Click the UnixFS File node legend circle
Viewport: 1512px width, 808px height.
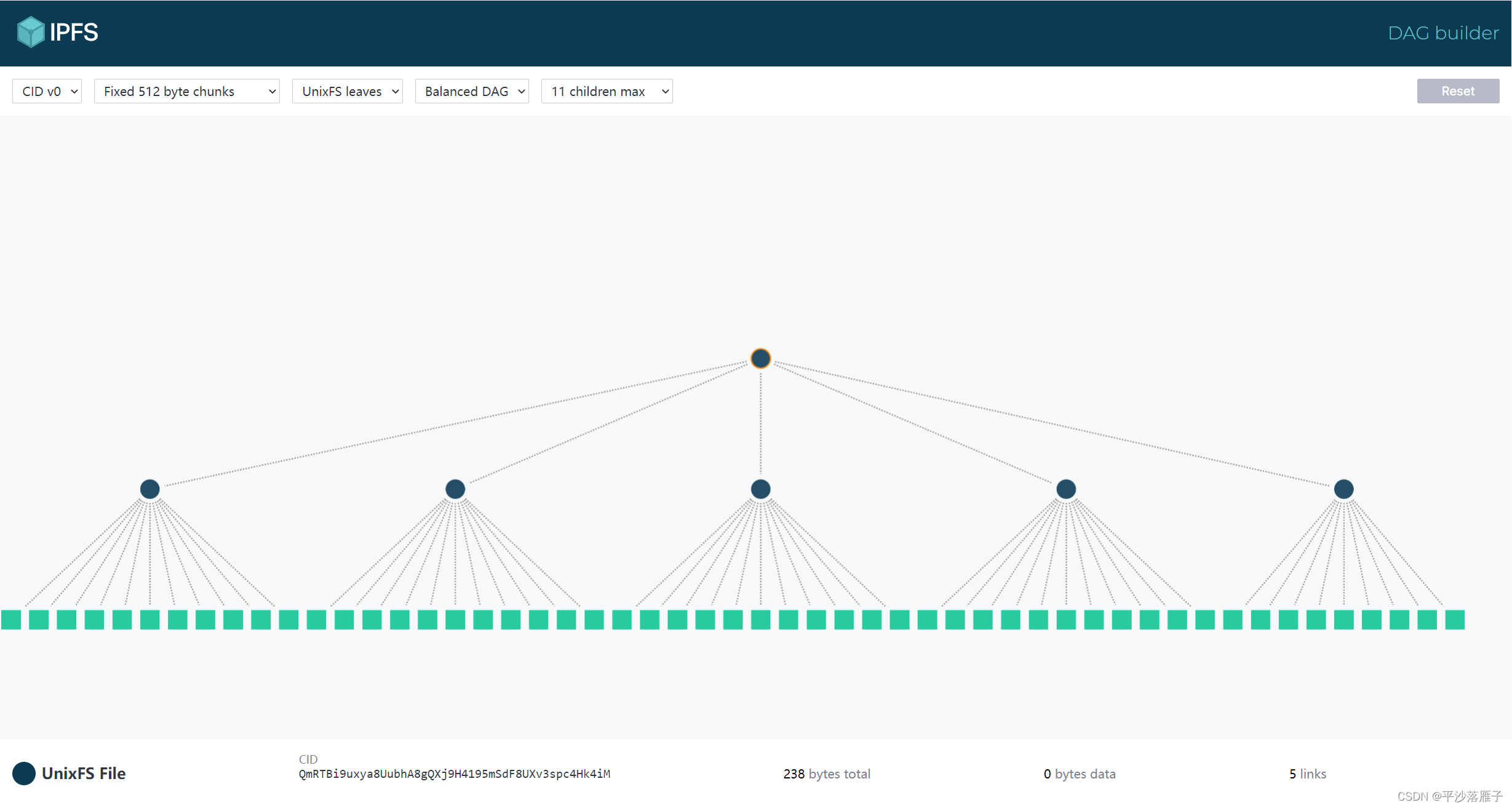[24, 774]
